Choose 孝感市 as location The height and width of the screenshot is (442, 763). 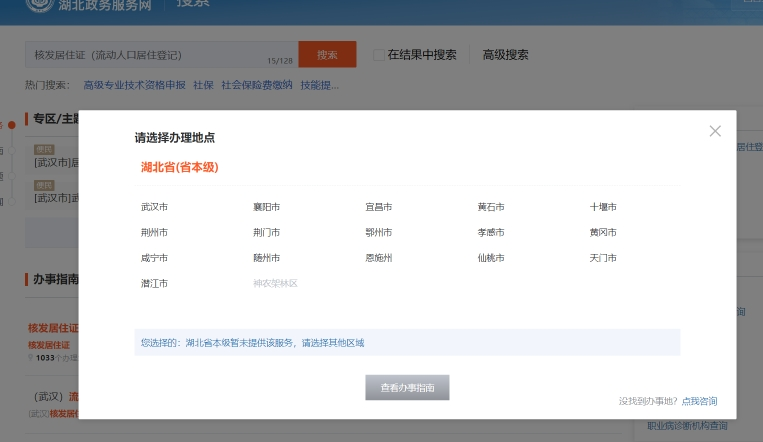491,233
